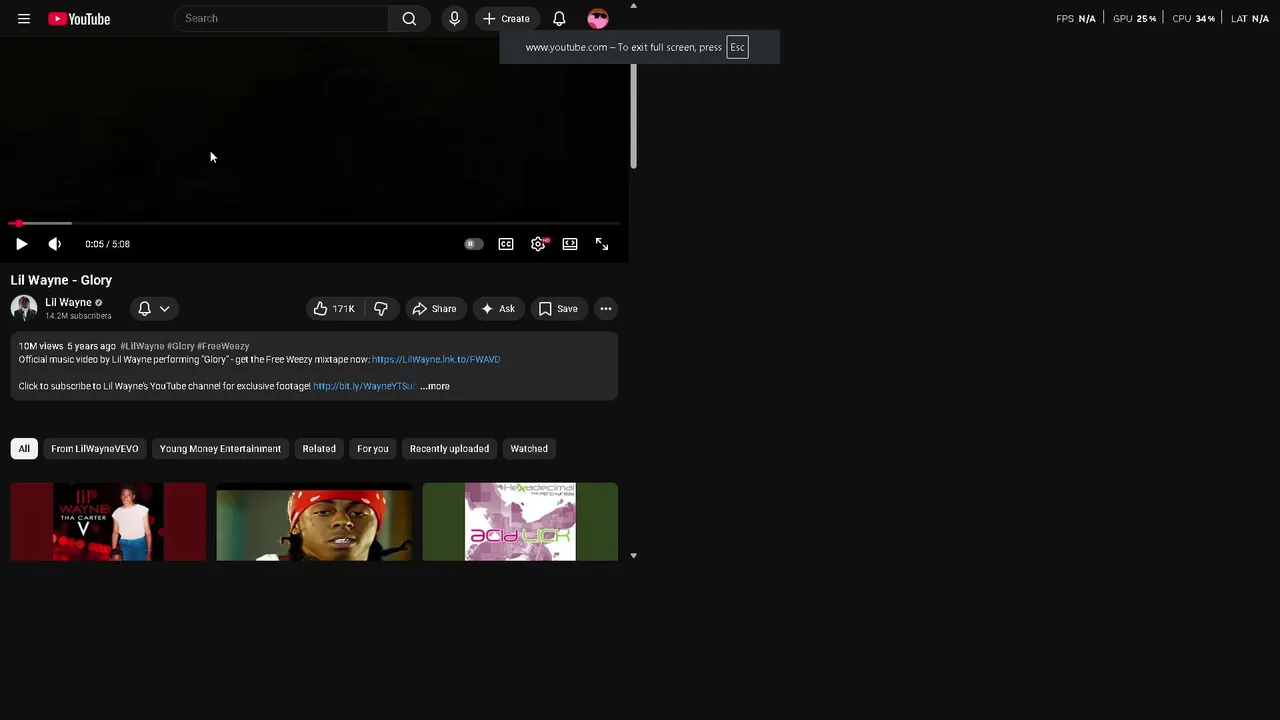
Task: Open the Acid Lick thumbnail
Action: pyautogui.click(x=520, y=522)
